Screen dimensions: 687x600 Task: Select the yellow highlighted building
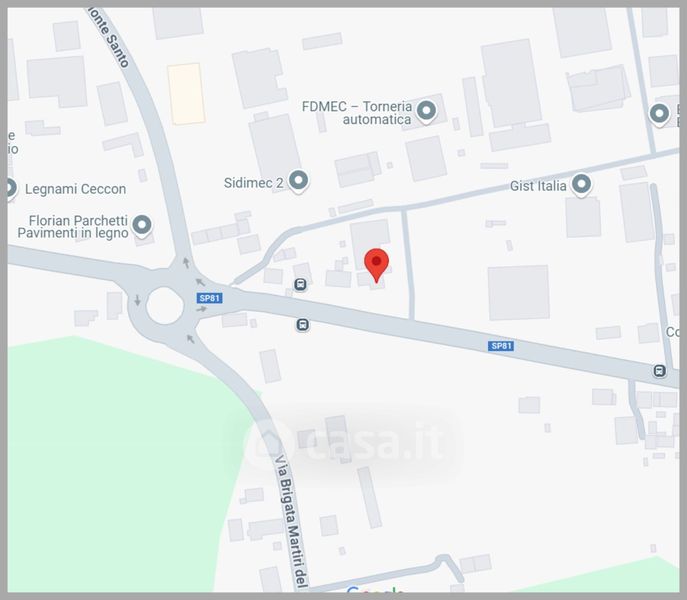coord(187,94)
